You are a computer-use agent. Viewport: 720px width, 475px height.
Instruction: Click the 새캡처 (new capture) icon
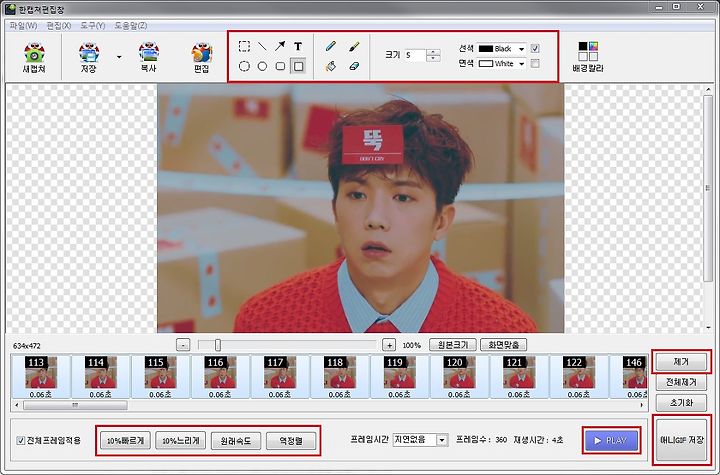(x=34, y=58)
